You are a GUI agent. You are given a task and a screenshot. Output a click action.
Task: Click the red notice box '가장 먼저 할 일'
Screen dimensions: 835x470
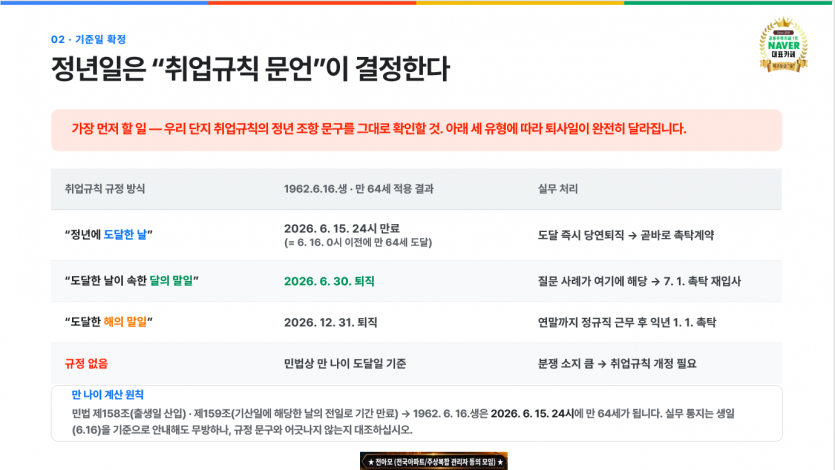point(416,130)
